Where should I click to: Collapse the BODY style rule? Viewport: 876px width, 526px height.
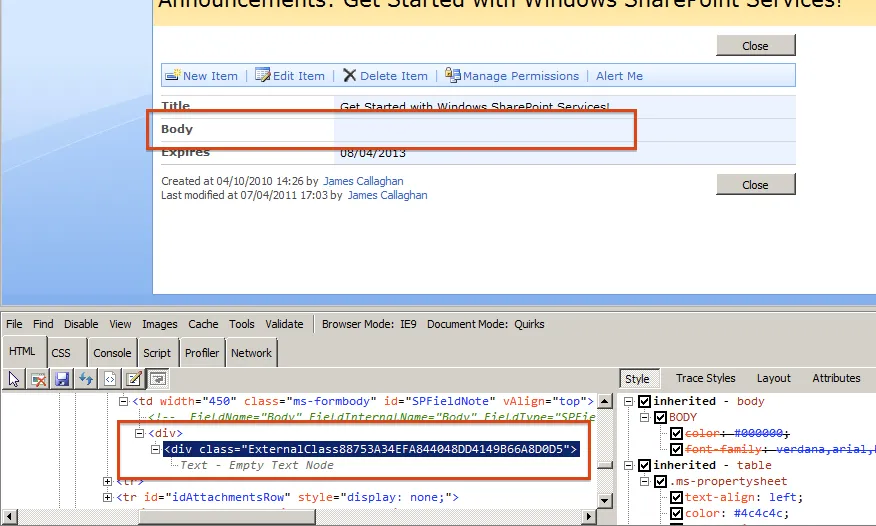point(645,418)
